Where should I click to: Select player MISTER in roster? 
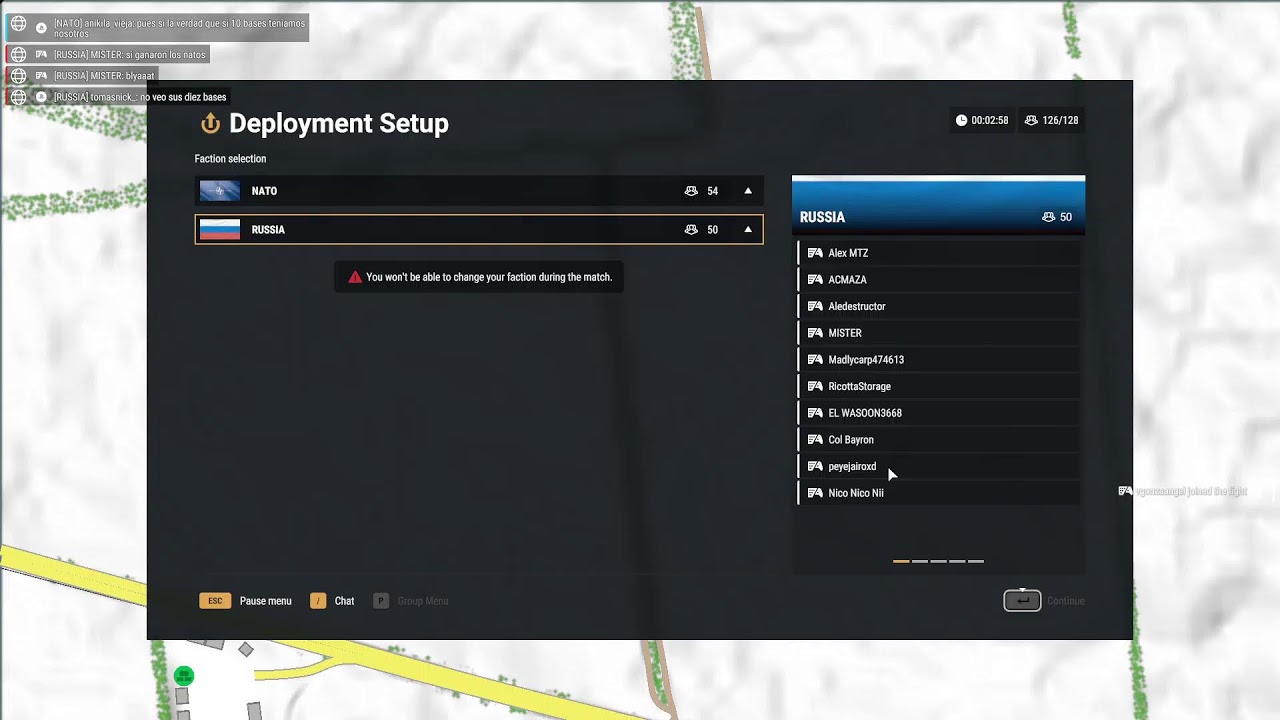(938, 333)
